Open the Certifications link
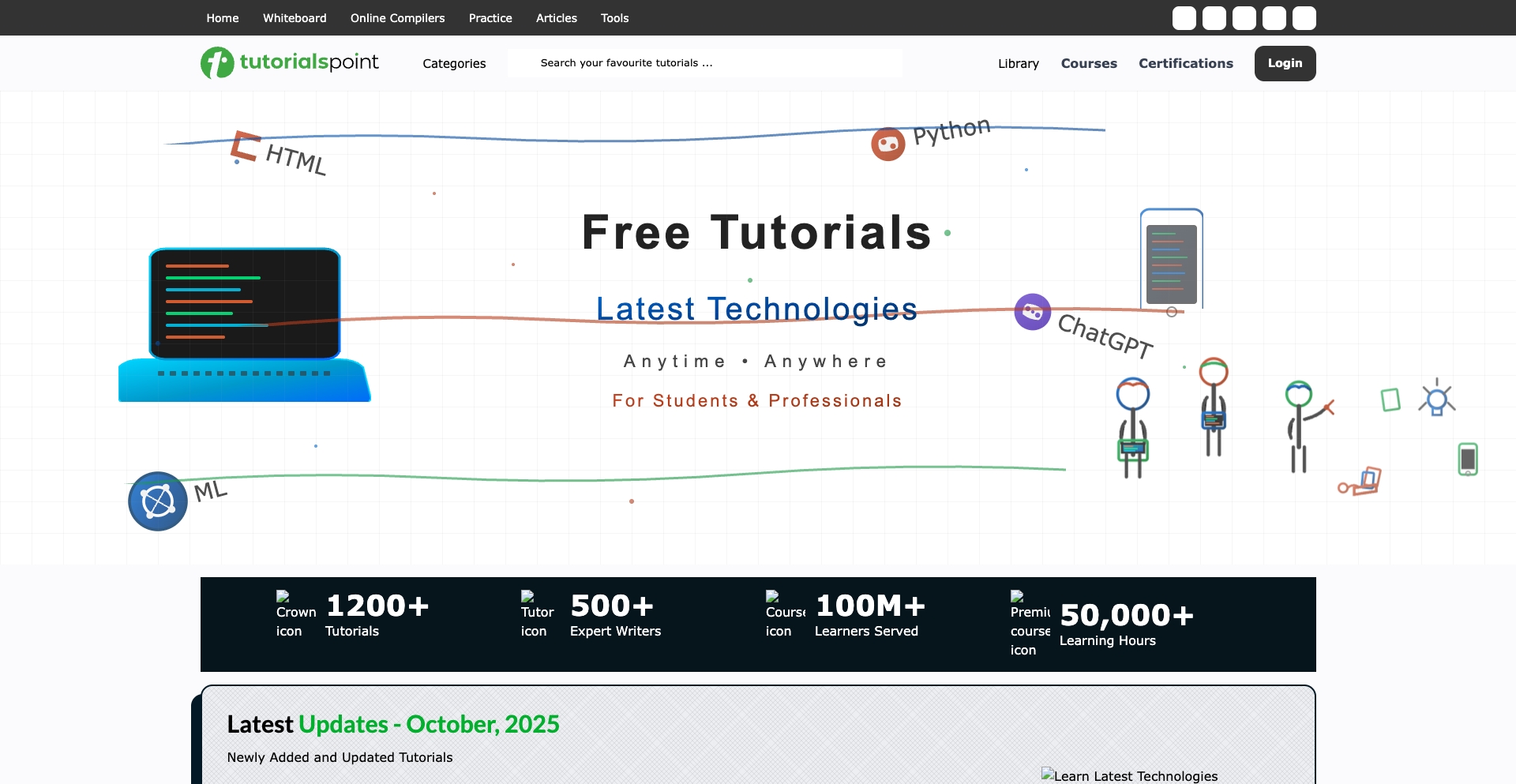Screen dimensions: 1516x784 click(1185, 63)
